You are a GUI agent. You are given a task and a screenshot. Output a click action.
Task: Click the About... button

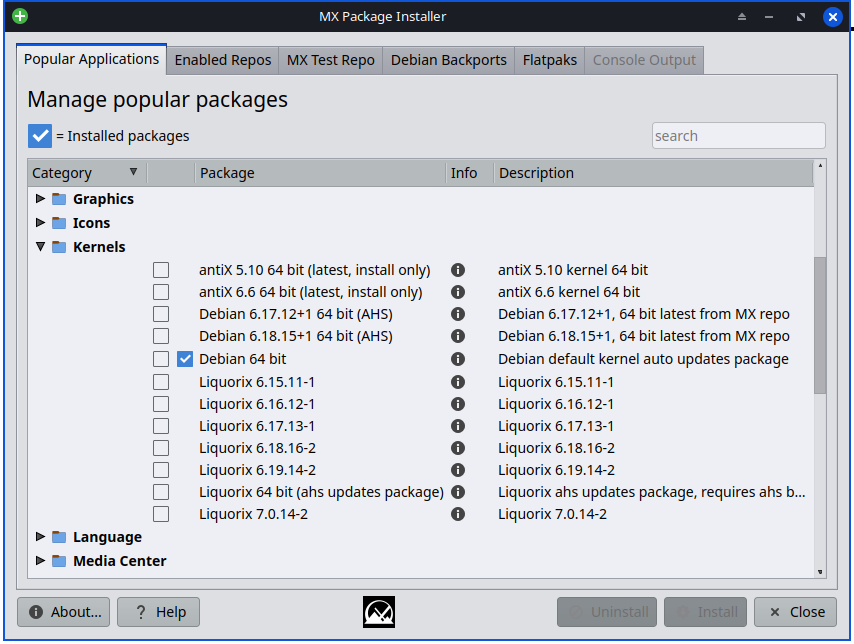[x=63, y=612]
